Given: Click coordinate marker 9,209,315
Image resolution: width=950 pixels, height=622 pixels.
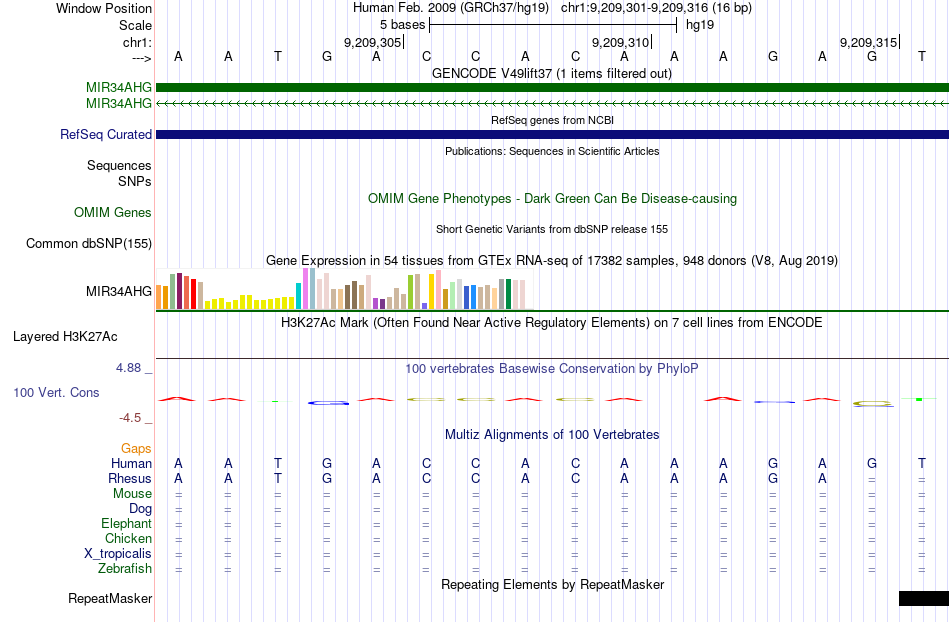Looking at the screenshot, I should point(868,42).
